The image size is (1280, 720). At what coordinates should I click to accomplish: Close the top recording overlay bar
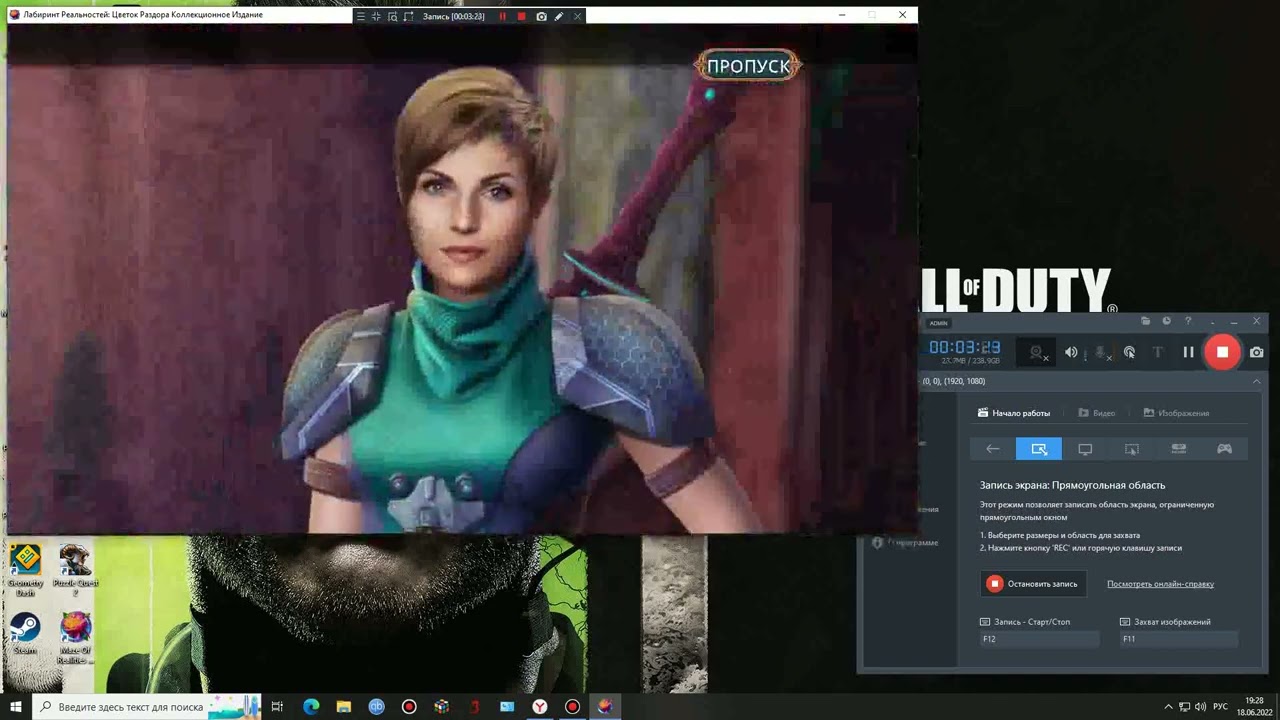[577, 16]
